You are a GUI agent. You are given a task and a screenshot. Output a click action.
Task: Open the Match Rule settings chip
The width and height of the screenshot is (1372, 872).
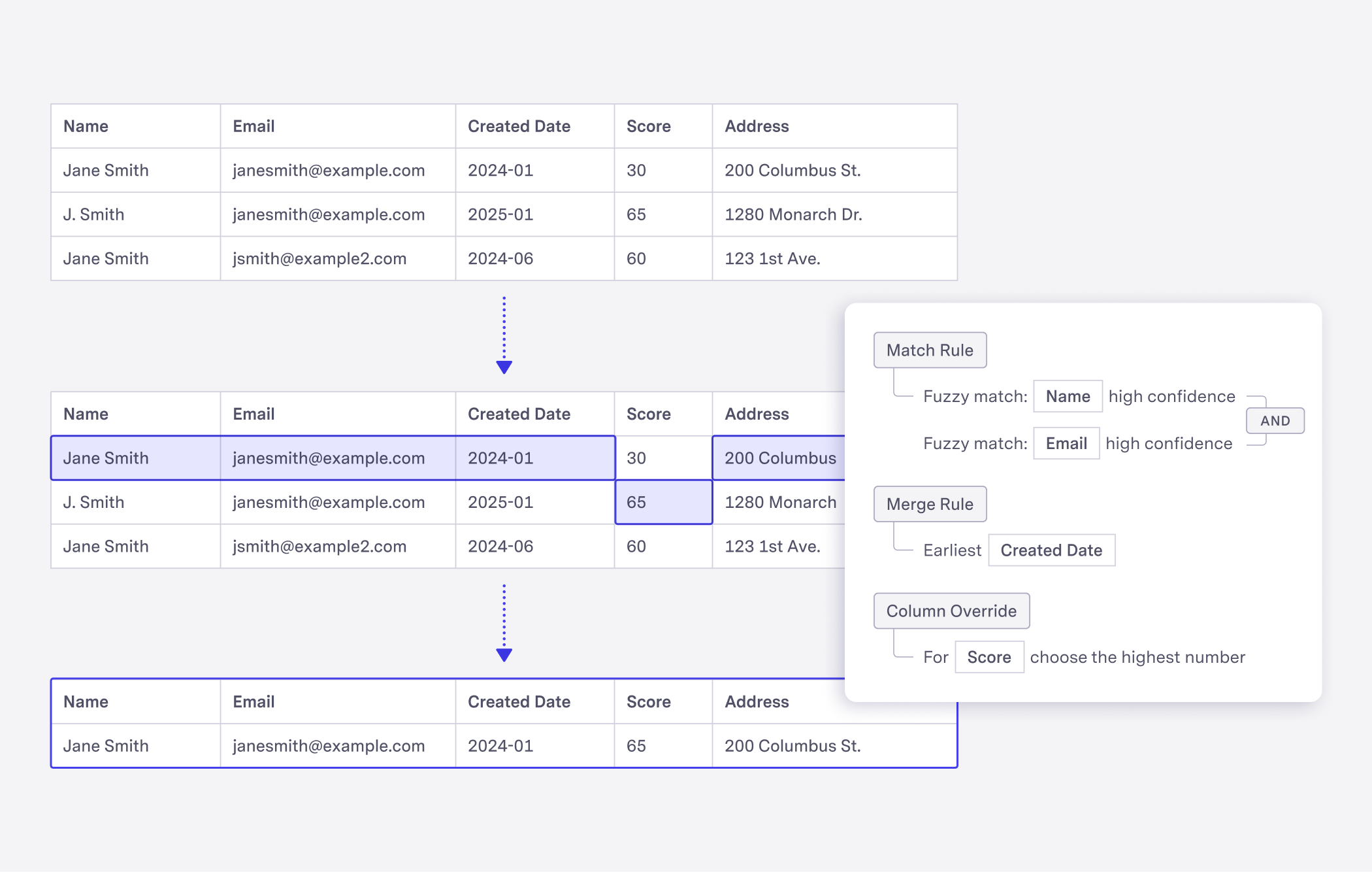930,350
